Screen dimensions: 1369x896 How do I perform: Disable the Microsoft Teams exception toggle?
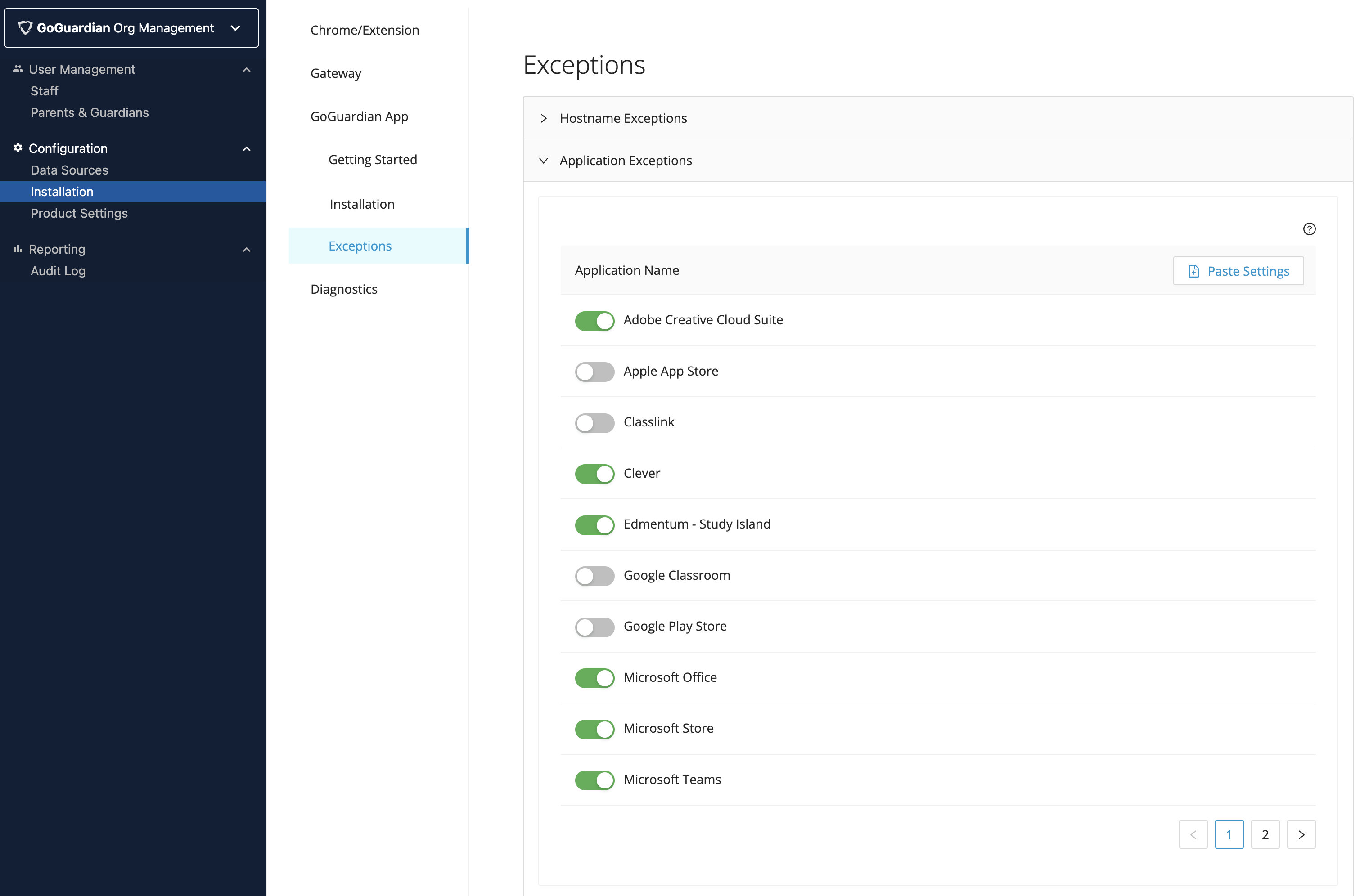pos(594,780)
